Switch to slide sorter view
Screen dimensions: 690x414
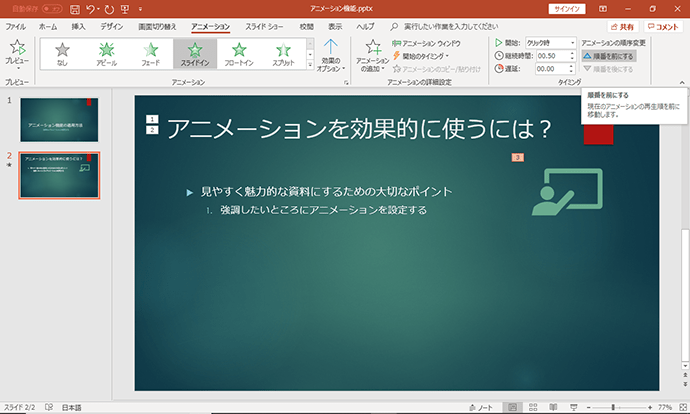pos(533,407)
